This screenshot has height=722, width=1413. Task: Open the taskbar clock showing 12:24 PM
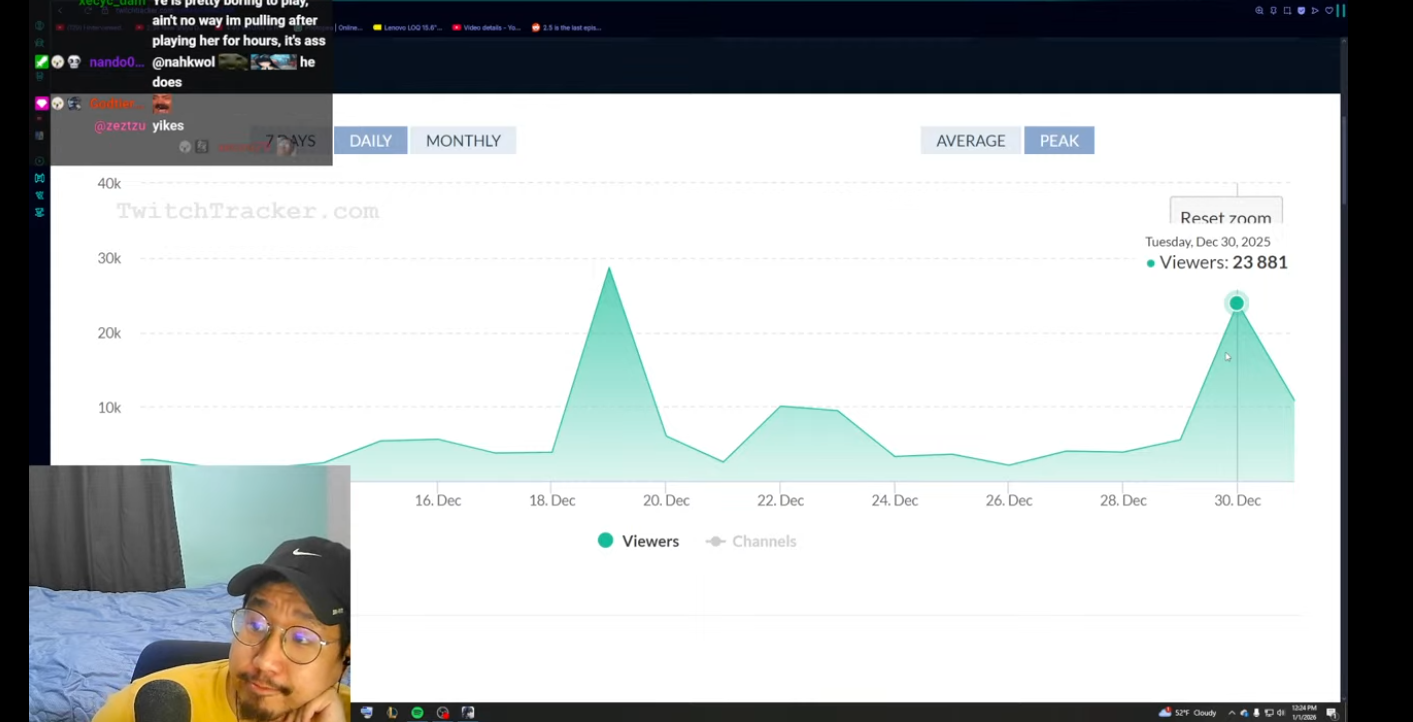(x=1304, y=713)
